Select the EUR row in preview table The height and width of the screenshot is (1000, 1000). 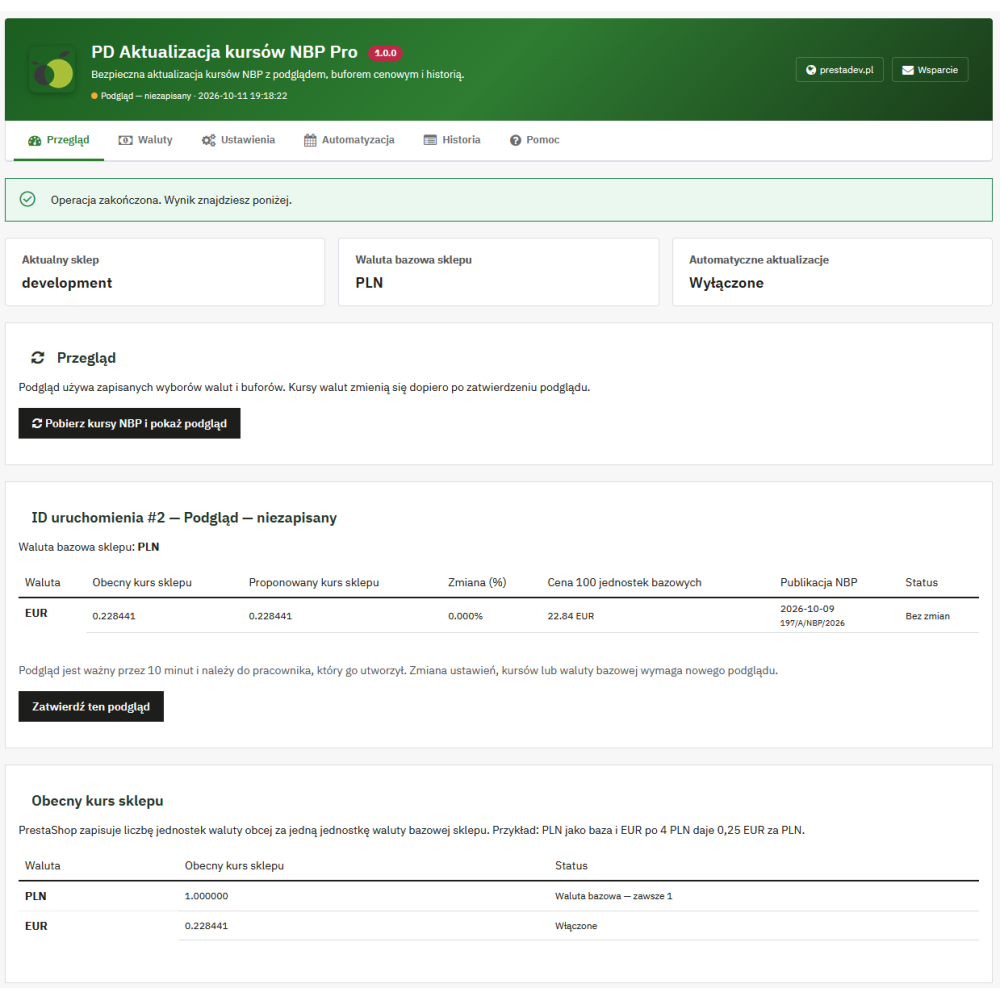coord(499,616)
